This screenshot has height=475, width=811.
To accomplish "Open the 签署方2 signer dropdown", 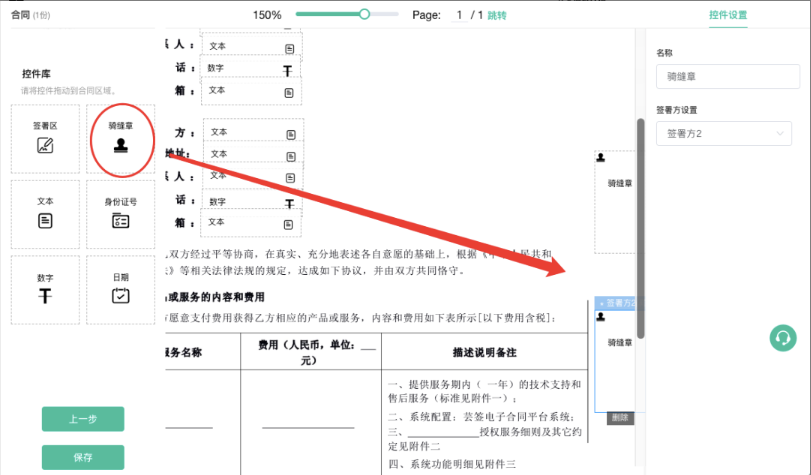I will point(724,133).
